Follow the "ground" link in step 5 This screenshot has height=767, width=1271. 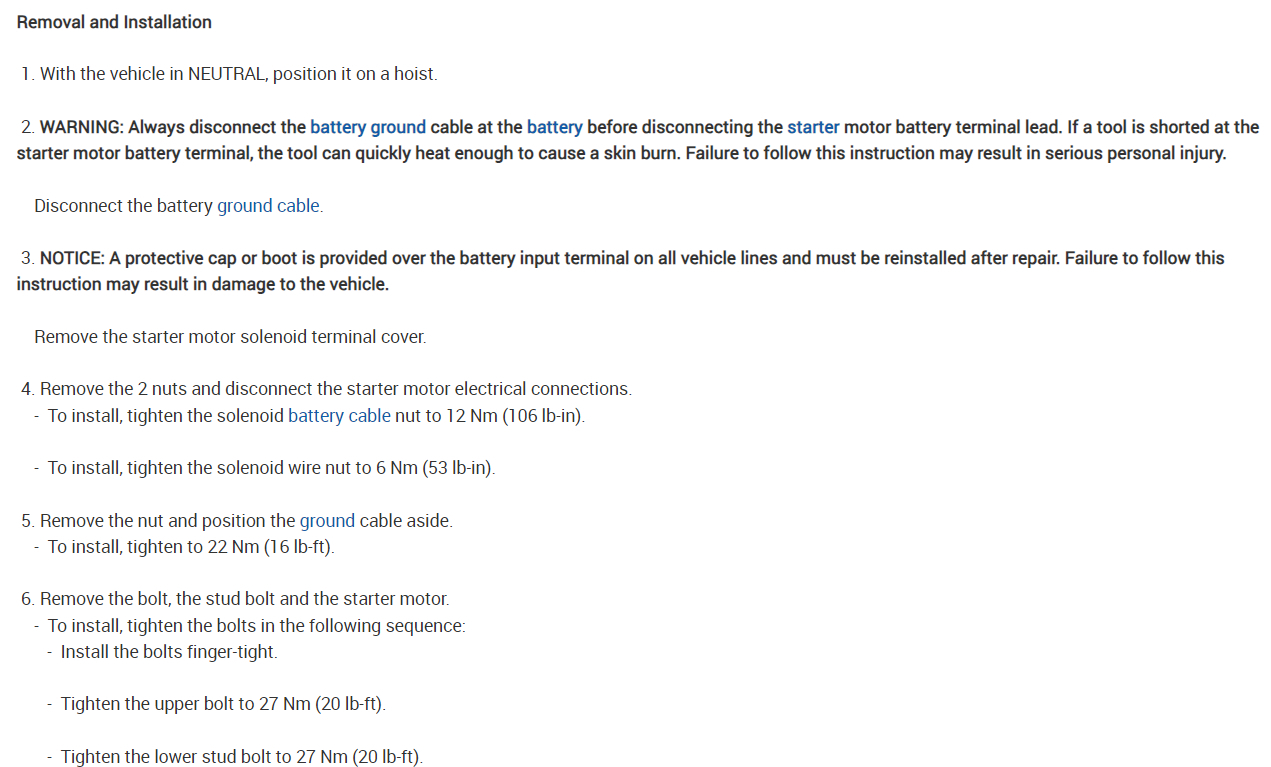click(x=327, y=521)
